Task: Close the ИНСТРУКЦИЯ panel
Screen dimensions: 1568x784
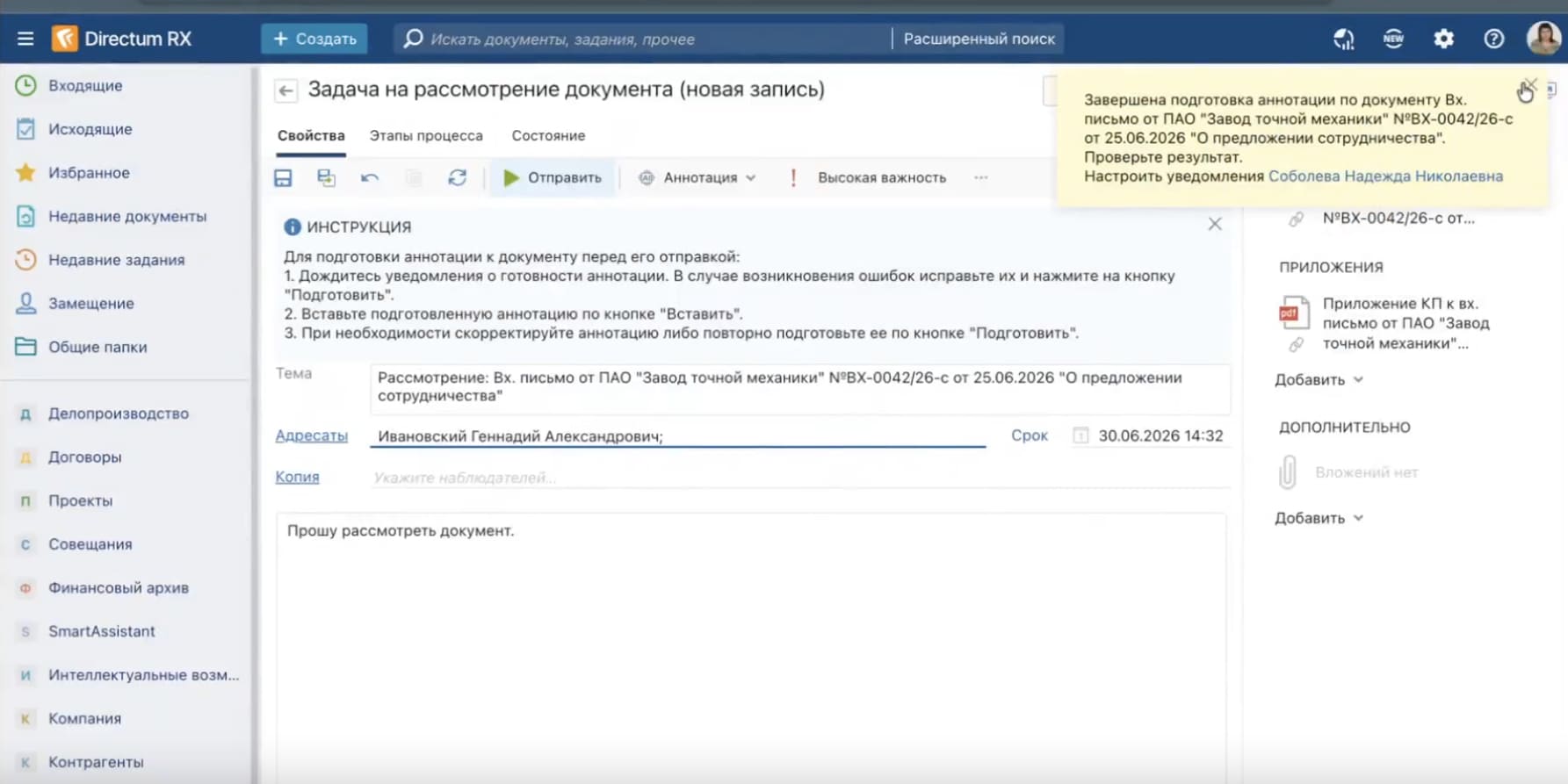Action: 1215,224
